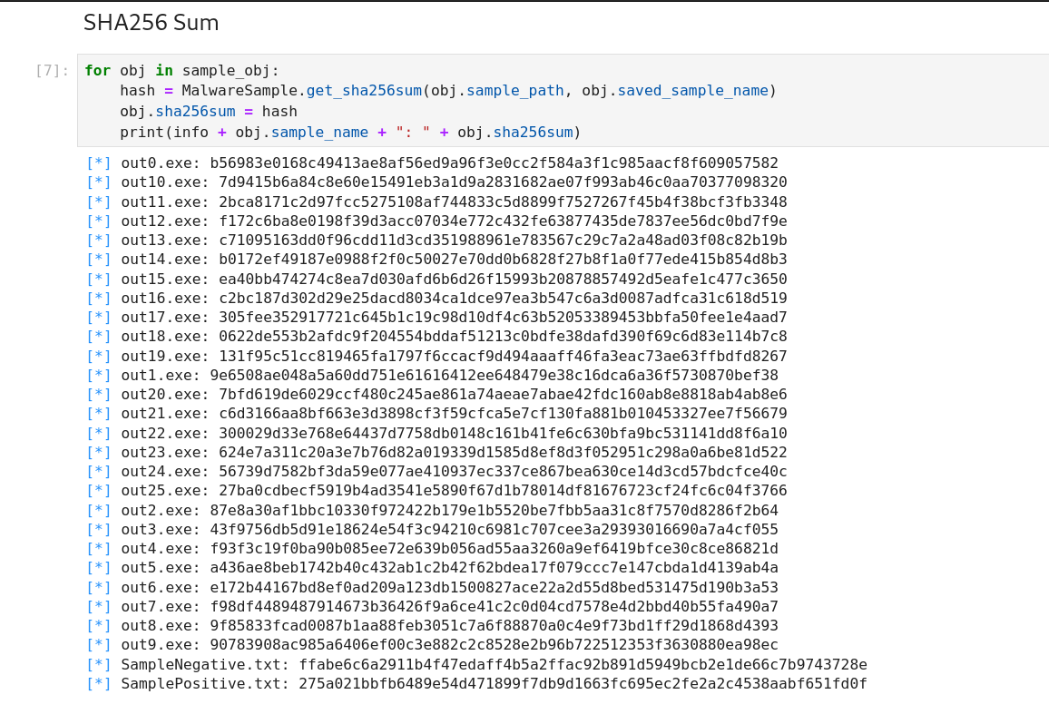Click the get_sha256sum method call in code
This screenshot has width=1049, height=703.
tap(364, 90)
